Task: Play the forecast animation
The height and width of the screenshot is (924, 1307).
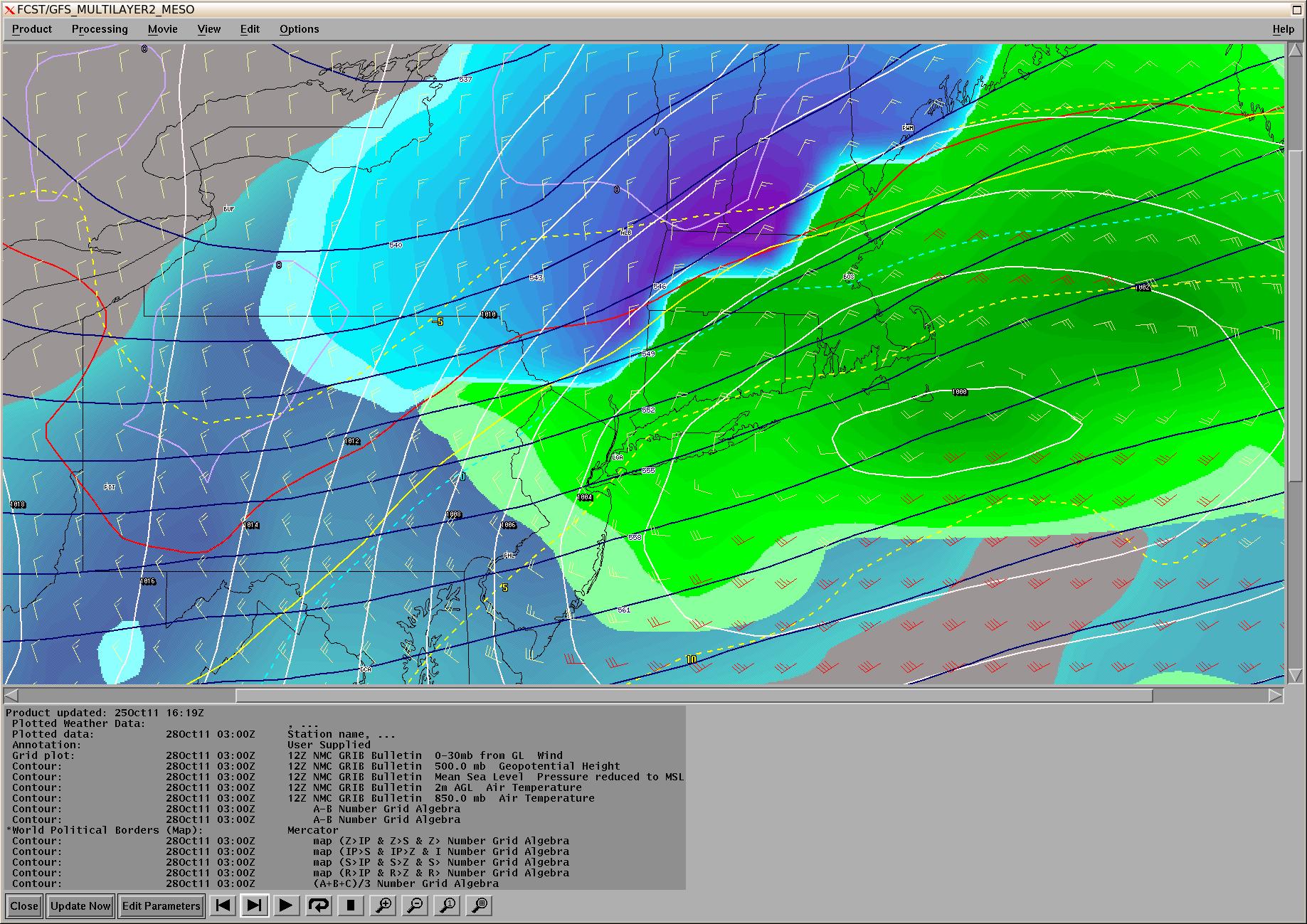Action: click(285, 906)
